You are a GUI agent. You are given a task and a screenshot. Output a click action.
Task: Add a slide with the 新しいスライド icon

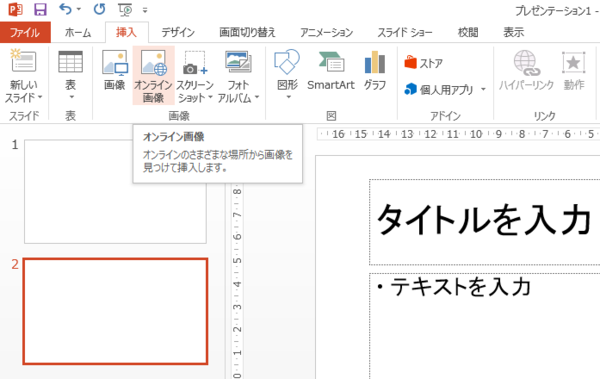click(x=23, y=61)
